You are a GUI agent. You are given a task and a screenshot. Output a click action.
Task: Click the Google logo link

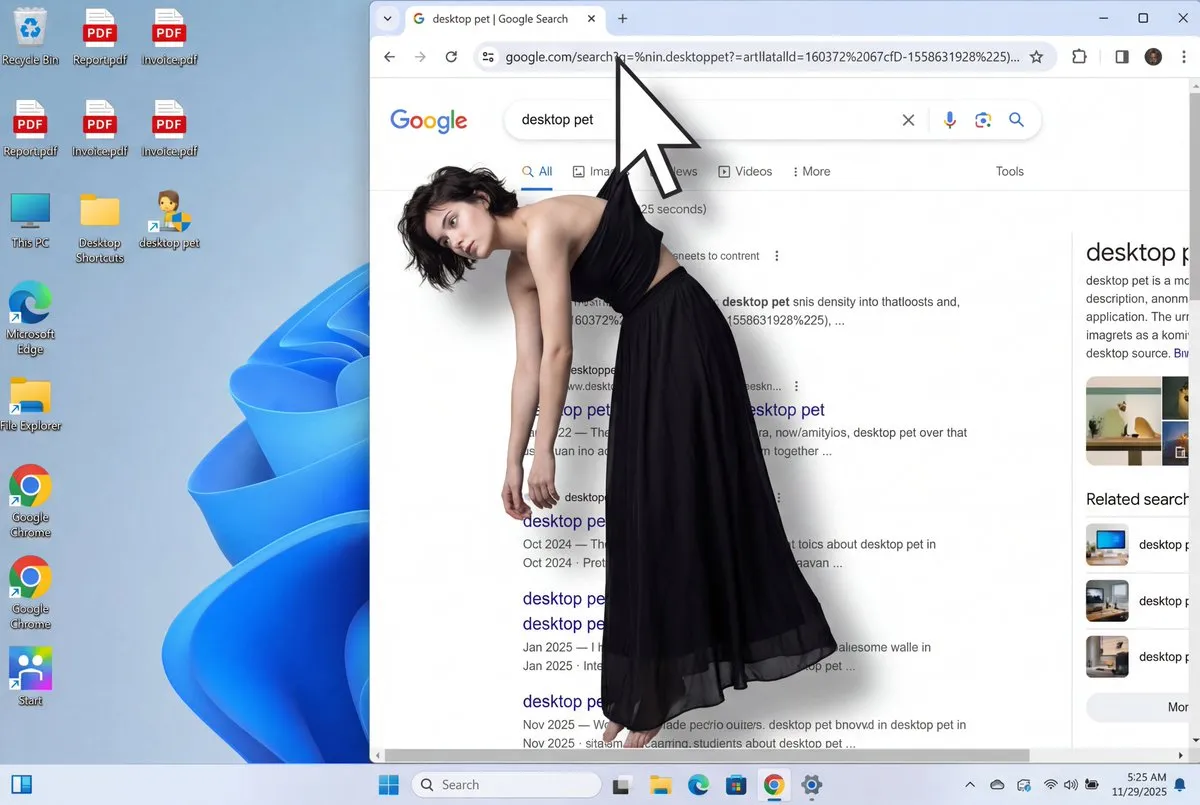(x=429, y=121)
